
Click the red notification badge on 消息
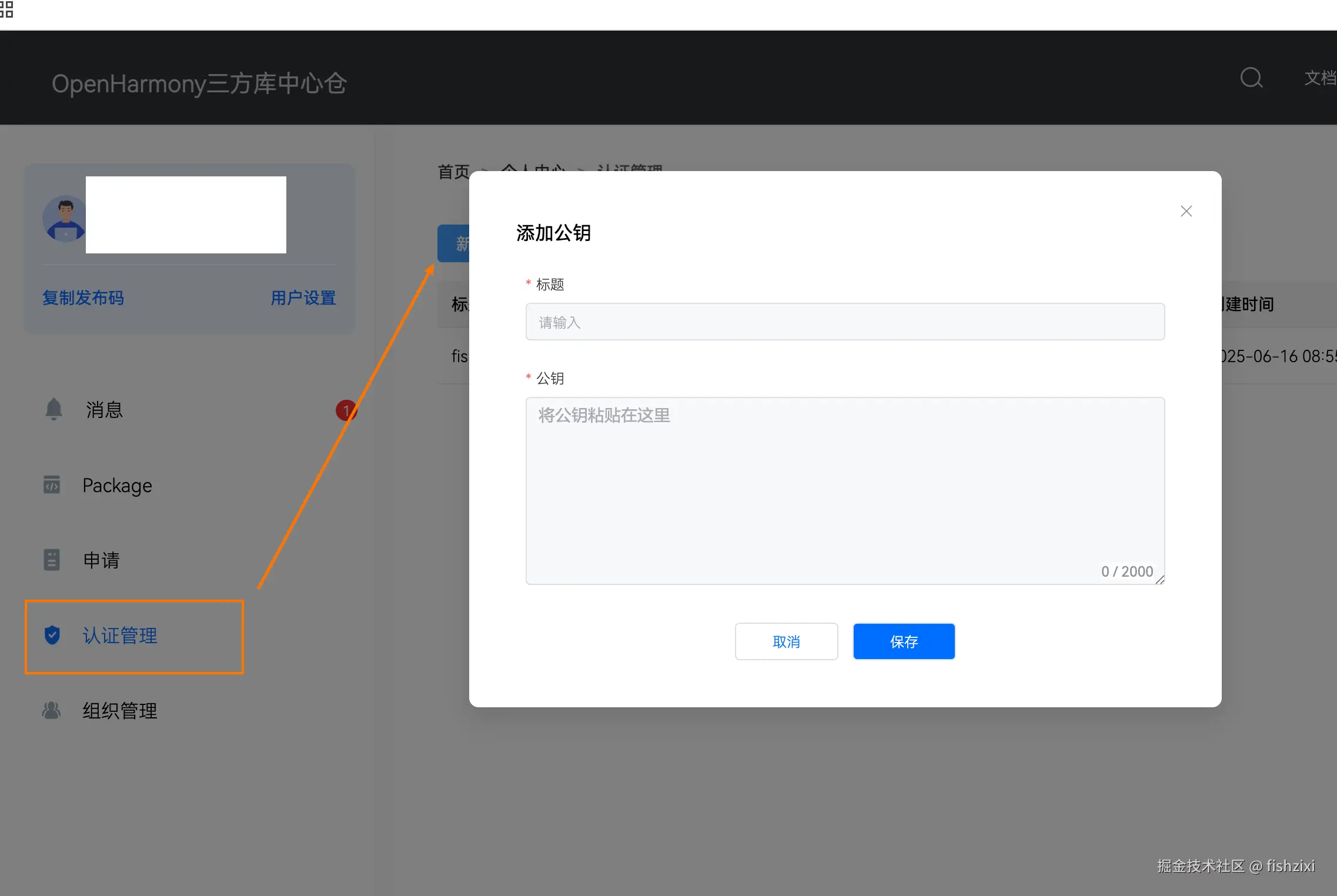click(x=346, y=410)
